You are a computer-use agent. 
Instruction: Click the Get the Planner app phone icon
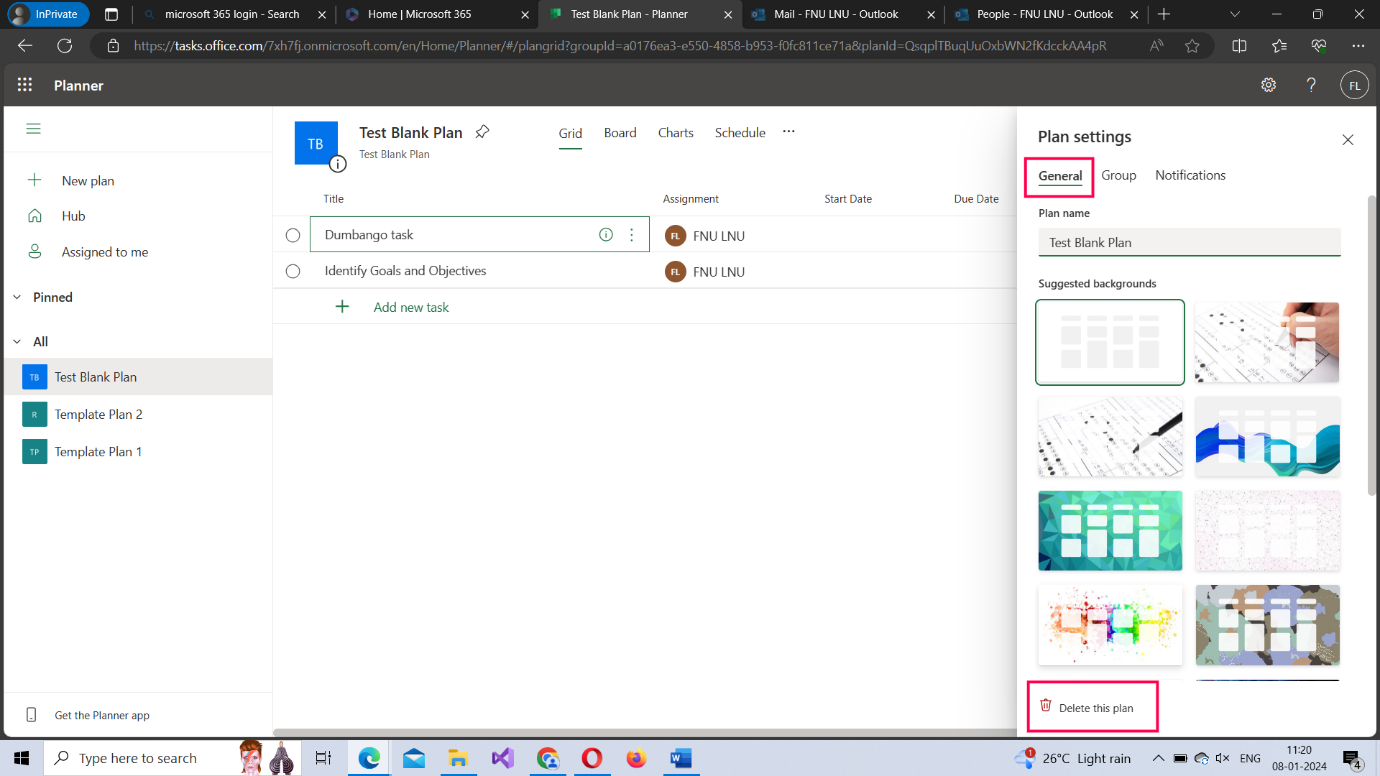tap(31, 715)
